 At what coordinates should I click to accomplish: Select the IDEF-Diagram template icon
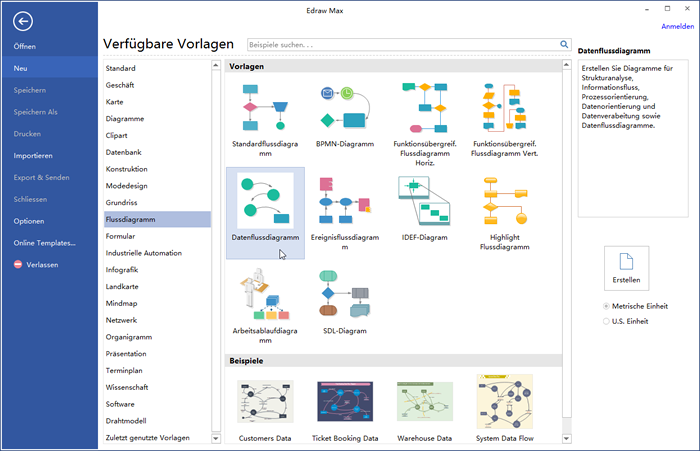point(425,200)
